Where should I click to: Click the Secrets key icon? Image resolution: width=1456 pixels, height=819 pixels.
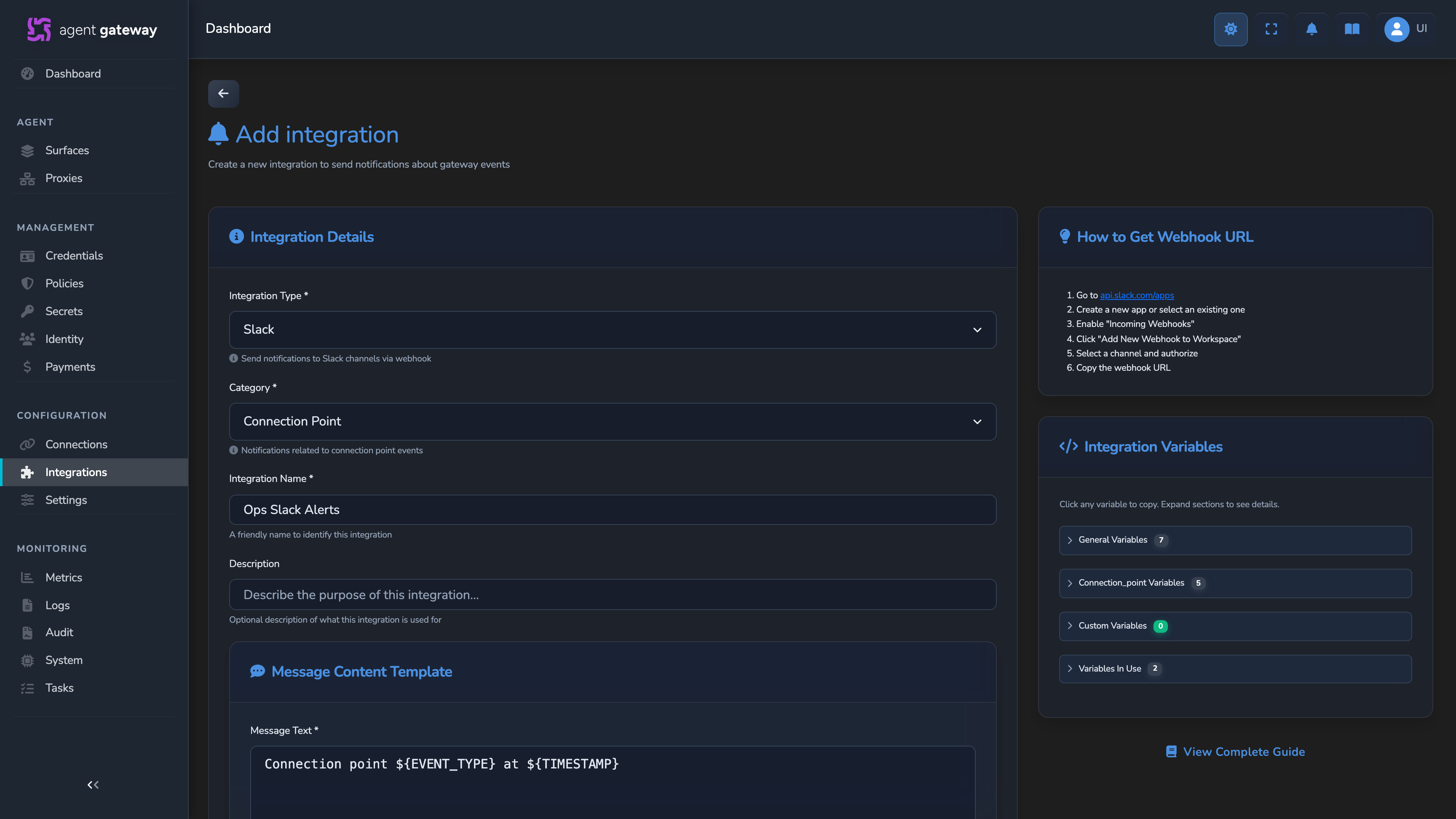27,311
